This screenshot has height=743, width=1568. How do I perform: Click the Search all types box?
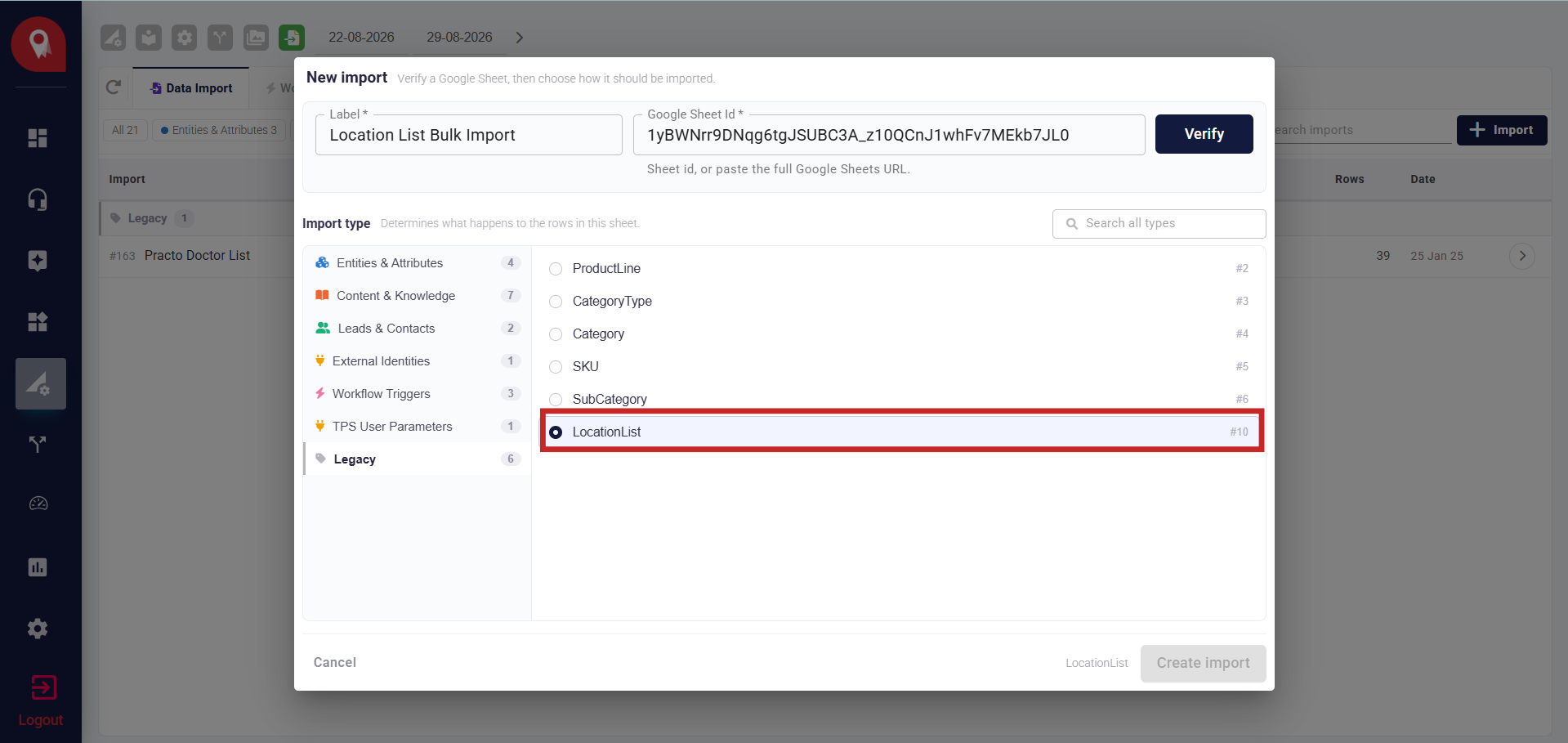click(1159, 223)
